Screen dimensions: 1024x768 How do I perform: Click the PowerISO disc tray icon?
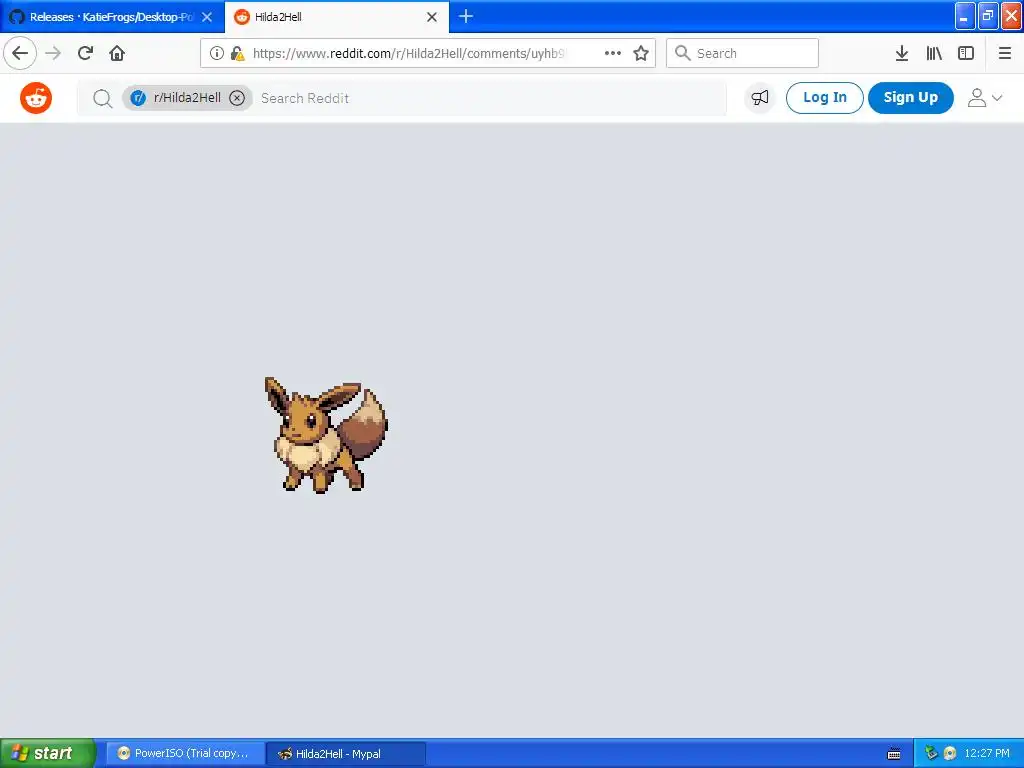pyautogui.click(x=950, y=753)
